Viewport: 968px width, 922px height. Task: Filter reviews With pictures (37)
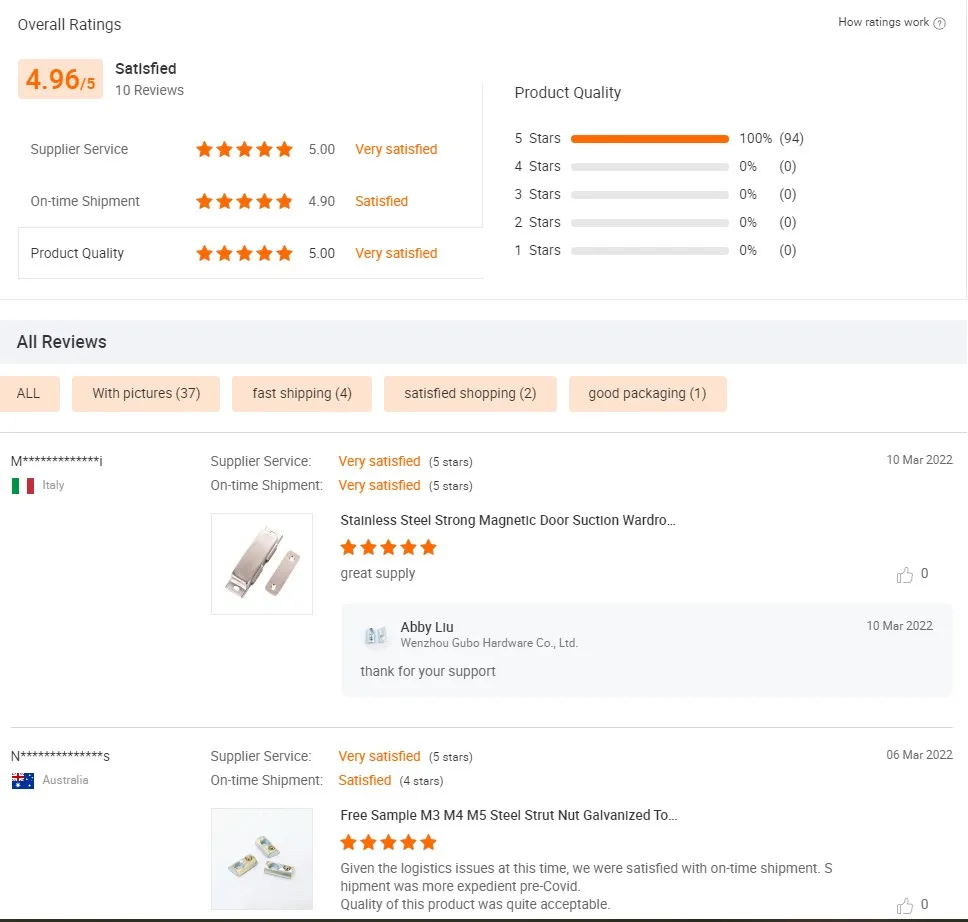[146, 394]
